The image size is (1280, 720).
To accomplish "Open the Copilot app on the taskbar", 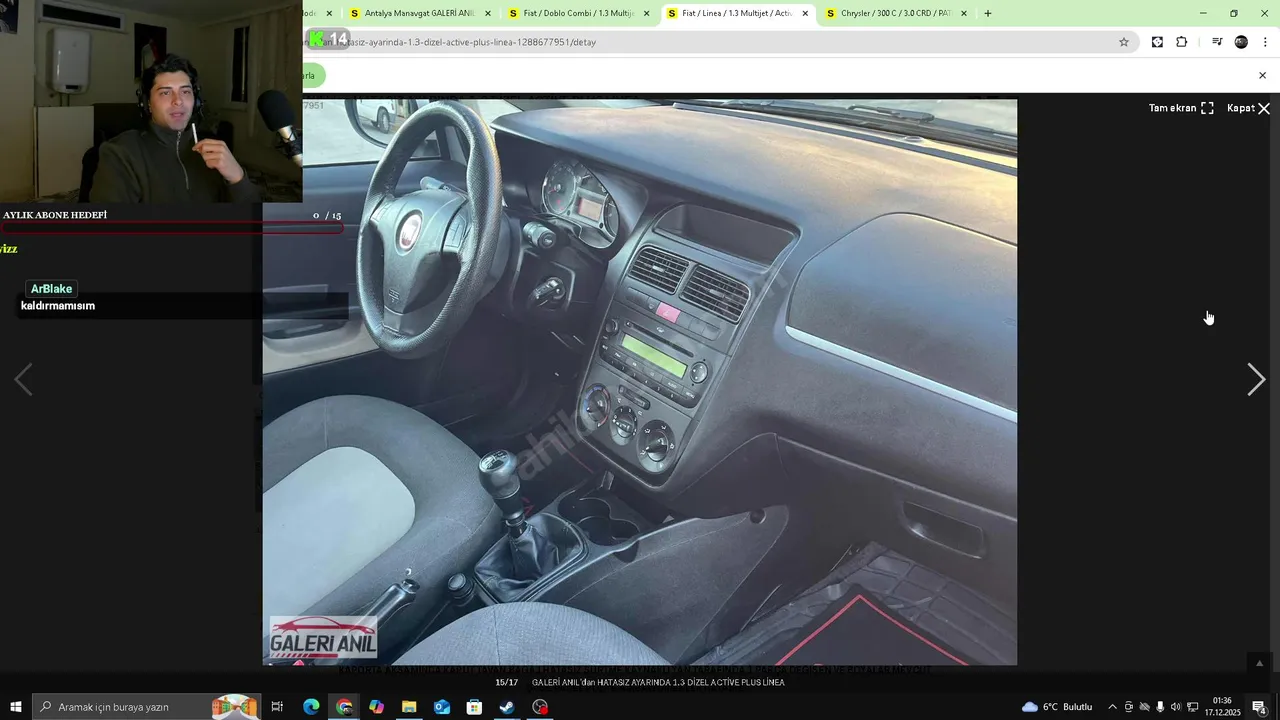I will tap(376, 707).
